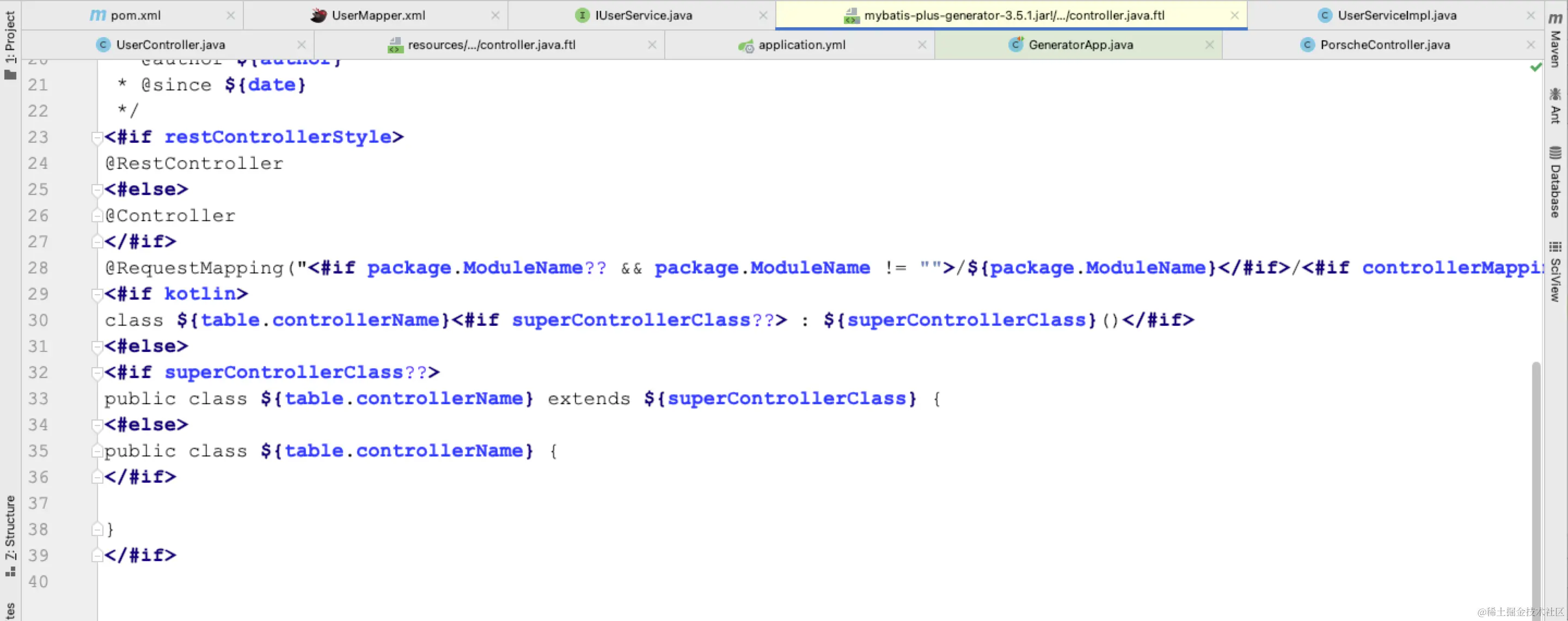
Task: Close the UserMapper.xml tab
Action: click(495, 16)
